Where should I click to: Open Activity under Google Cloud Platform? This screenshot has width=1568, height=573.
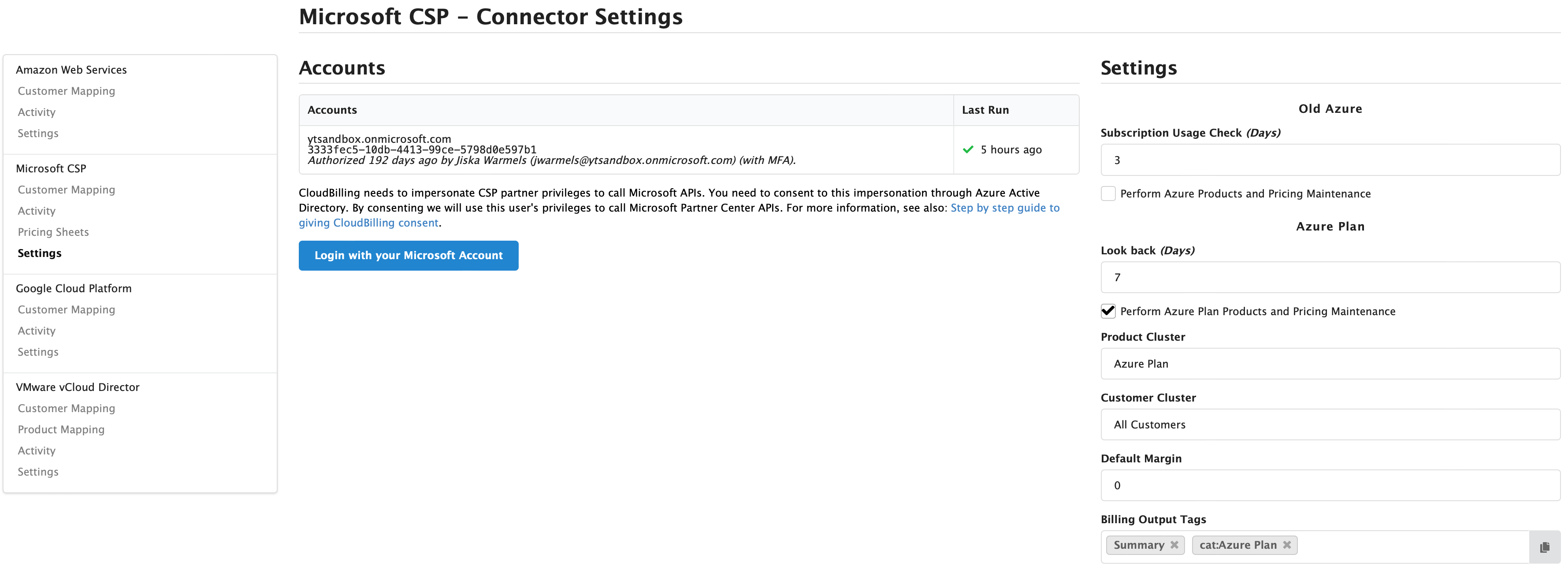[x=37, y=331]
